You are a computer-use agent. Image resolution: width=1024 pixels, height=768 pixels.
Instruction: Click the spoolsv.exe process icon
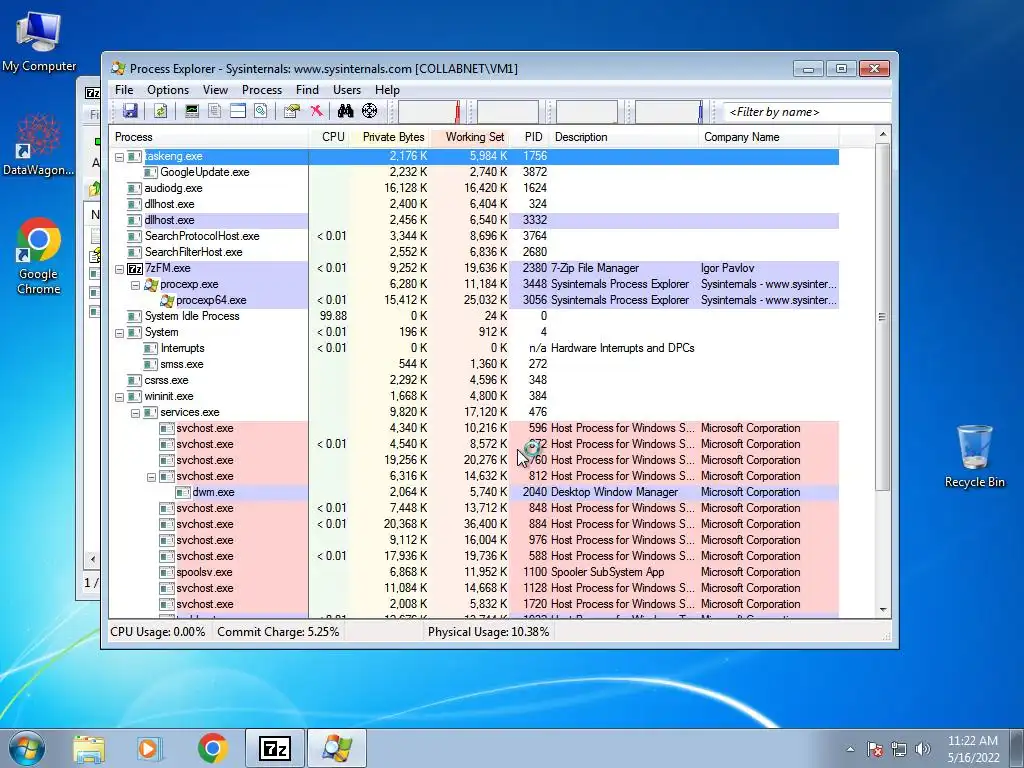[x=167, y=572]
